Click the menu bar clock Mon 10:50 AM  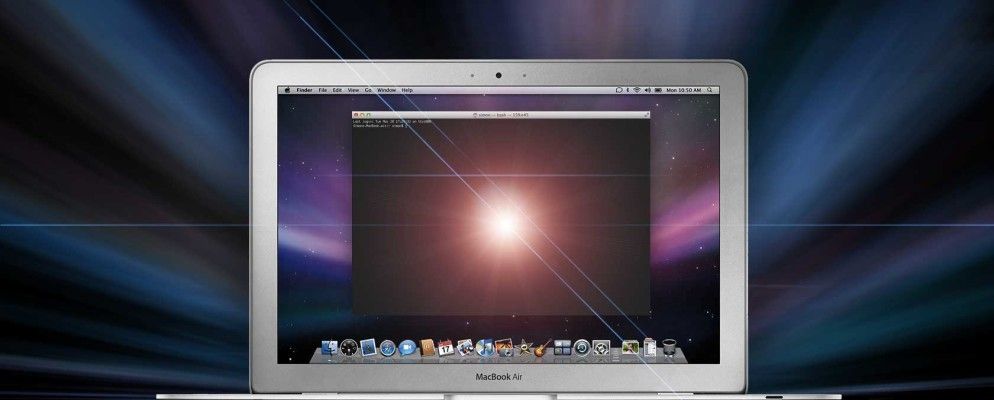(684, 90)
